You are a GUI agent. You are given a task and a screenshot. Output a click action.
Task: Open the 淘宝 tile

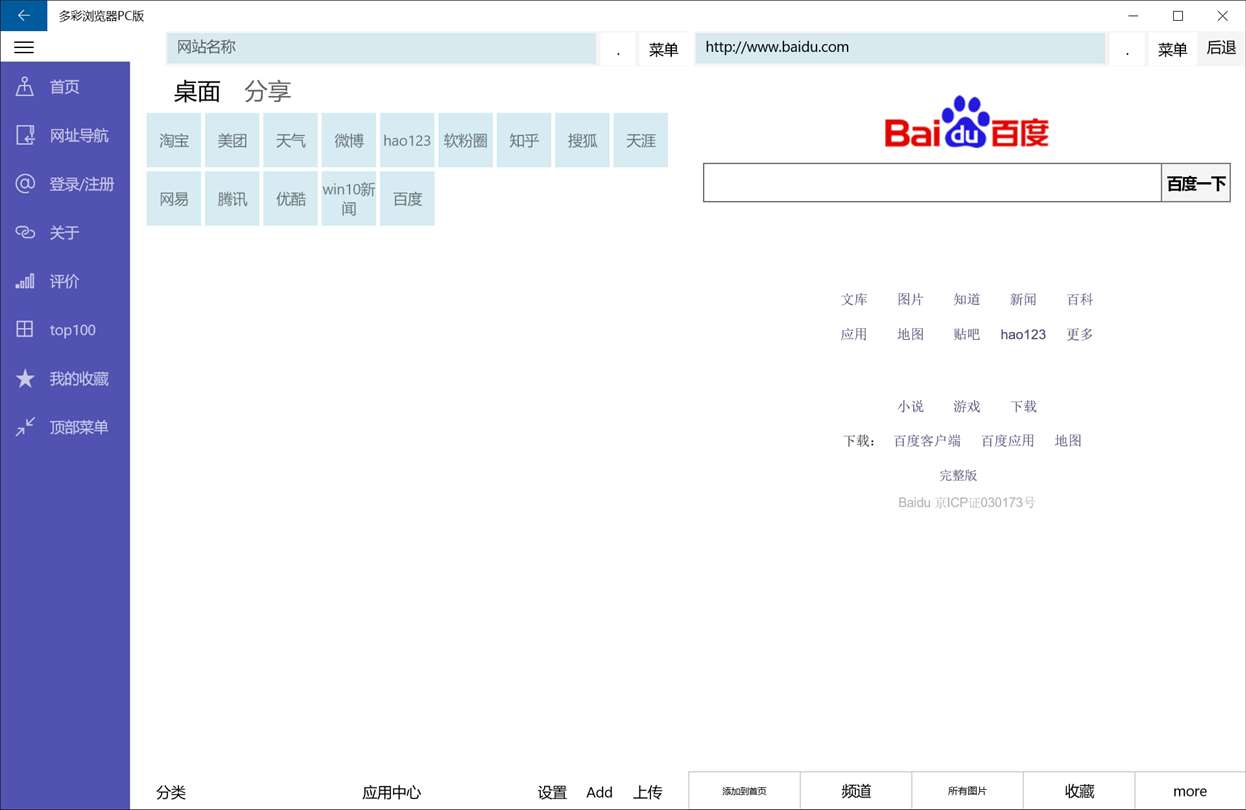click(x=174, y=140)
